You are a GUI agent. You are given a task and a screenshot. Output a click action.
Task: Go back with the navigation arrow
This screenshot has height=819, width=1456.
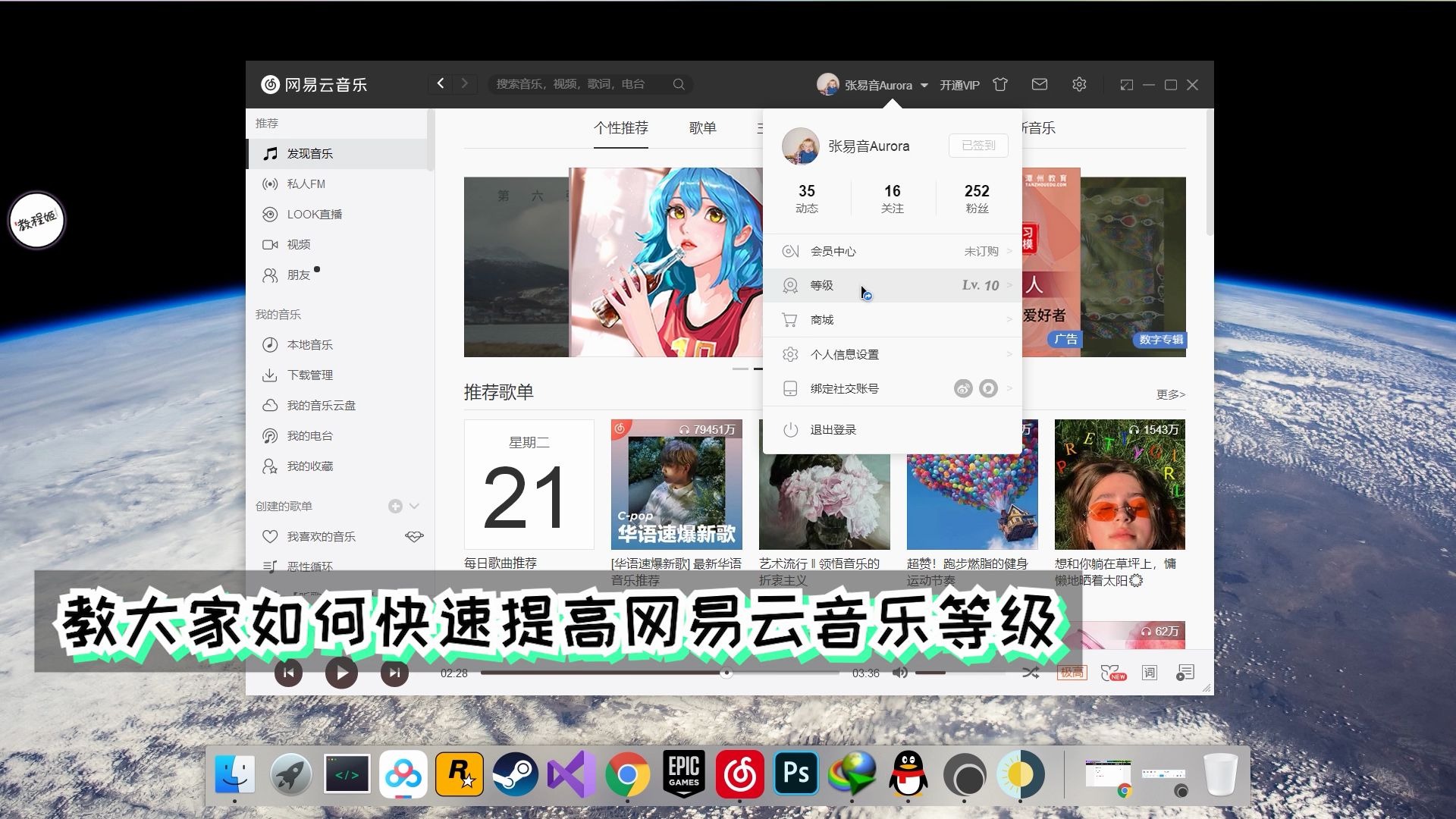click(441, 83)
